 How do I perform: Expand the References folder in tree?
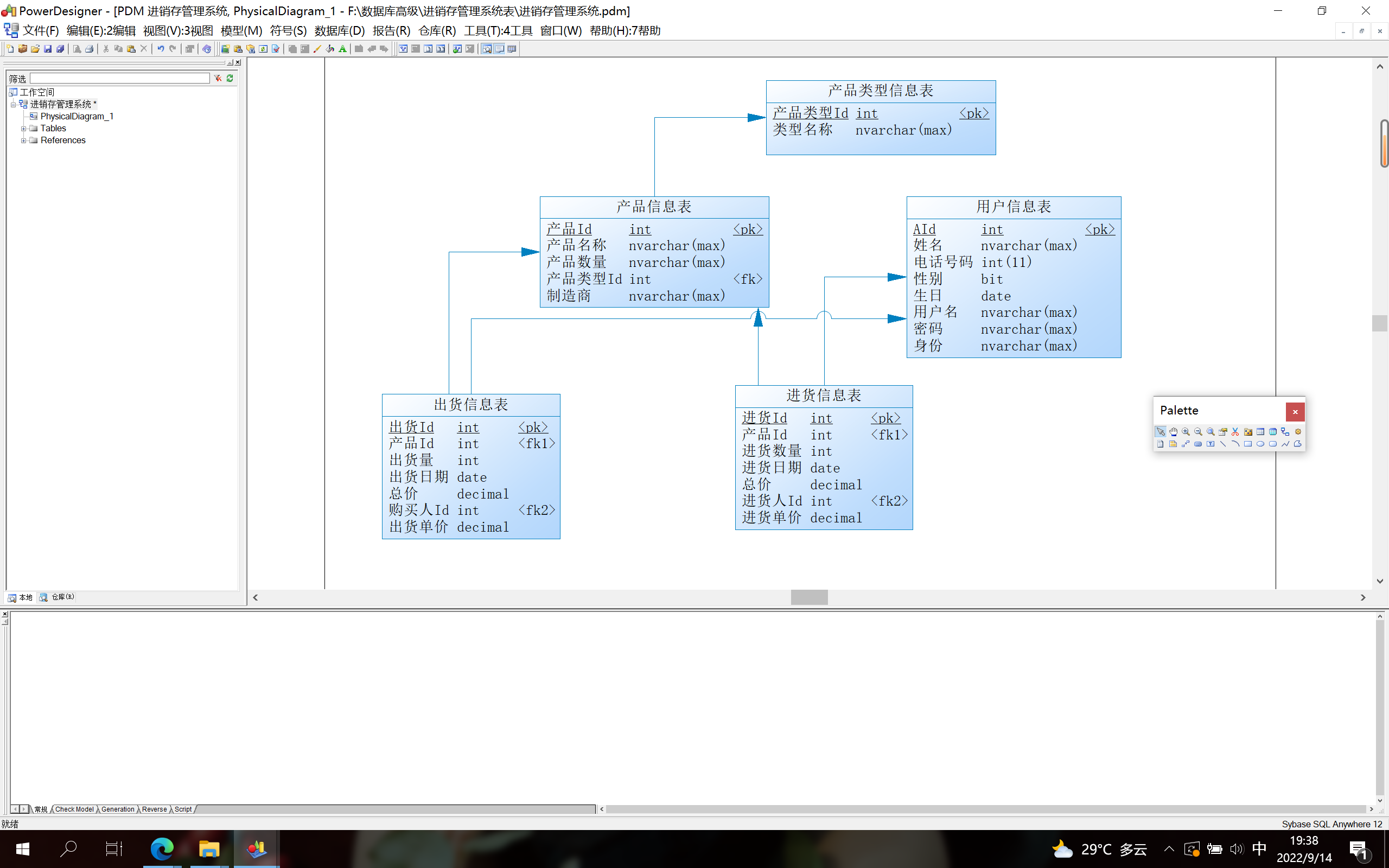(x=23, y=141)
